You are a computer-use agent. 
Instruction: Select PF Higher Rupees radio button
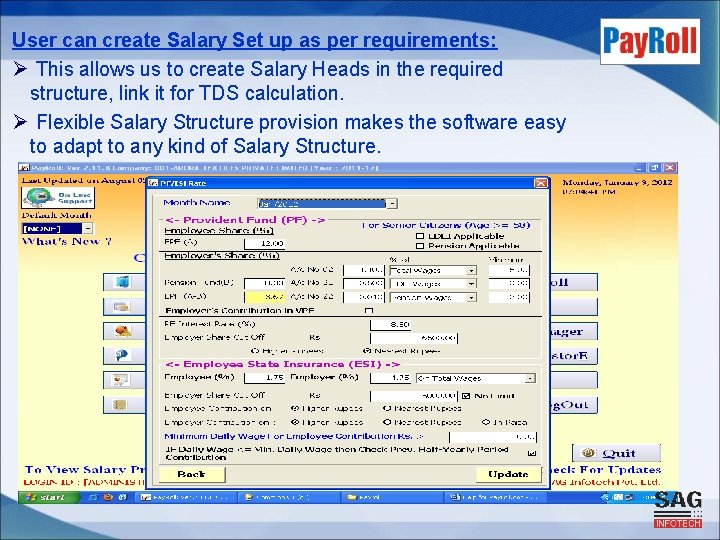tap(255, 351)
